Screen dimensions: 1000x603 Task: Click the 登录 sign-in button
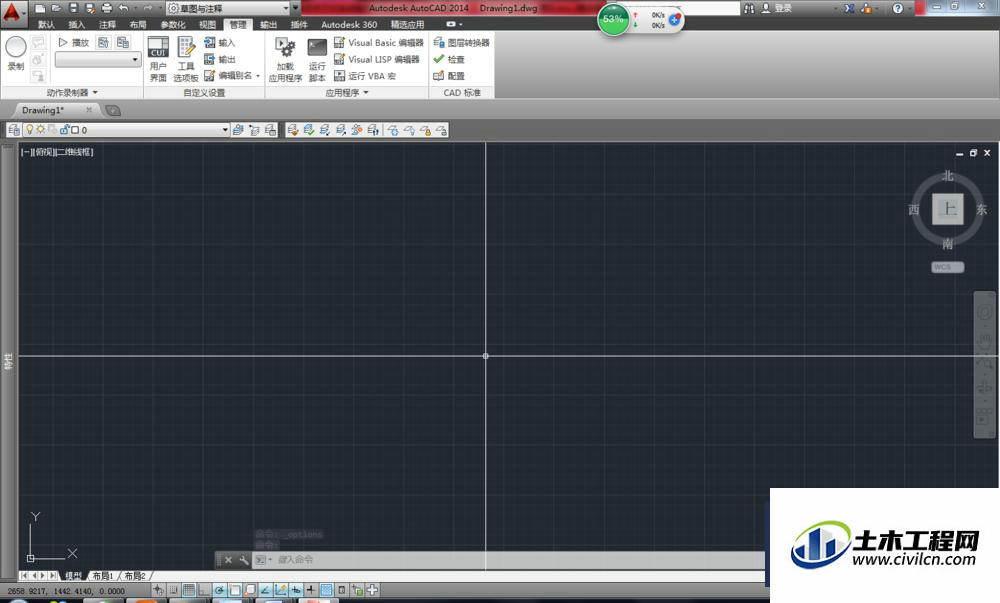pos(777,8)
